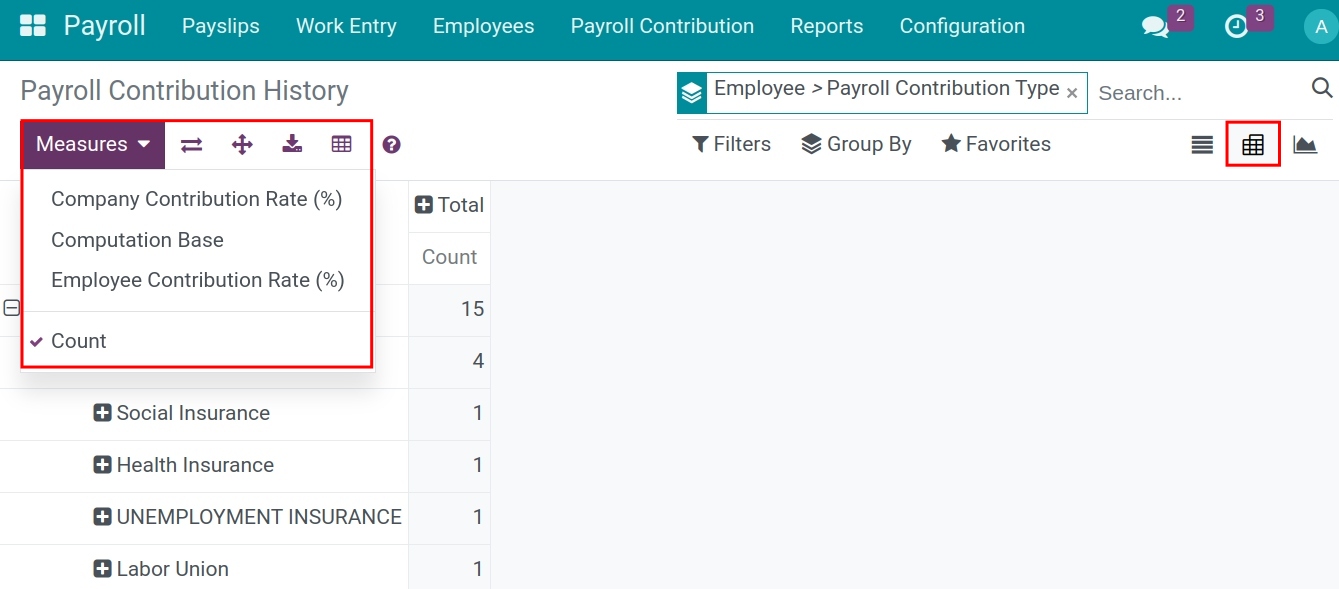Go to the Configuration menu
1339x589 pixels.
click(961, 26)
